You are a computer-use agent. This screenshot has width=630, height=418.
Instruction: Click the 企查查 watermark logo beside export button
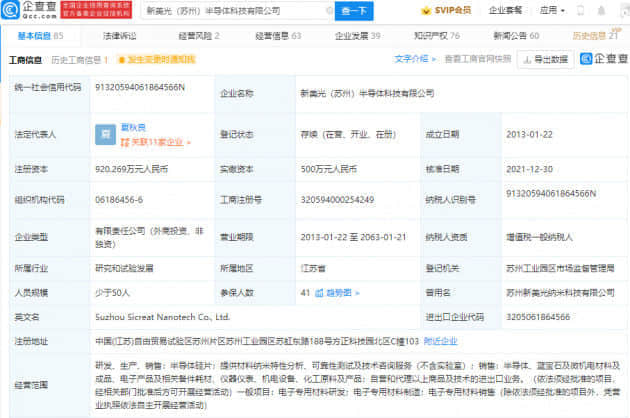point(604,59)
